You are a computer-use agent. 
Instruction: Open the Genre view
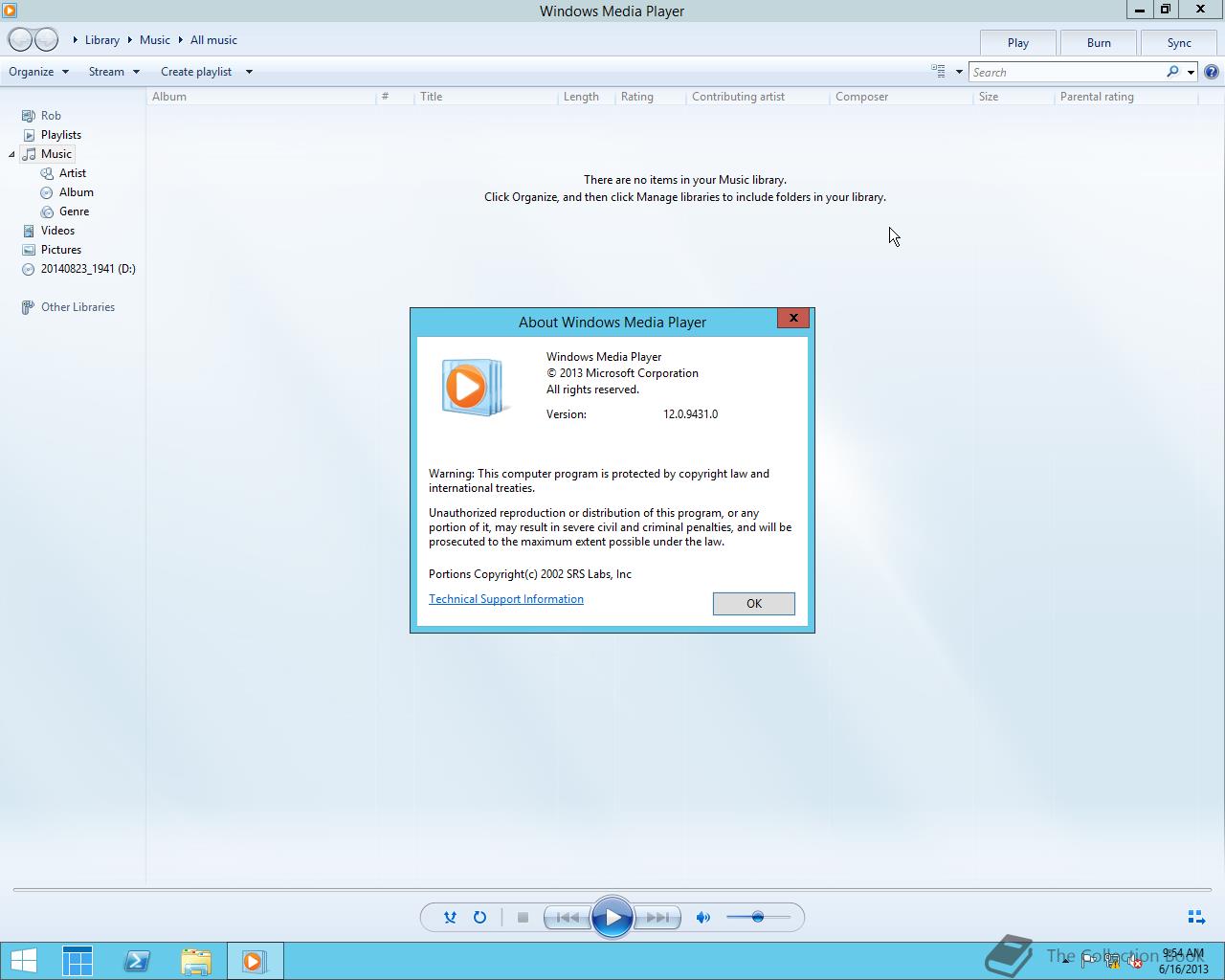pos(74,212)
